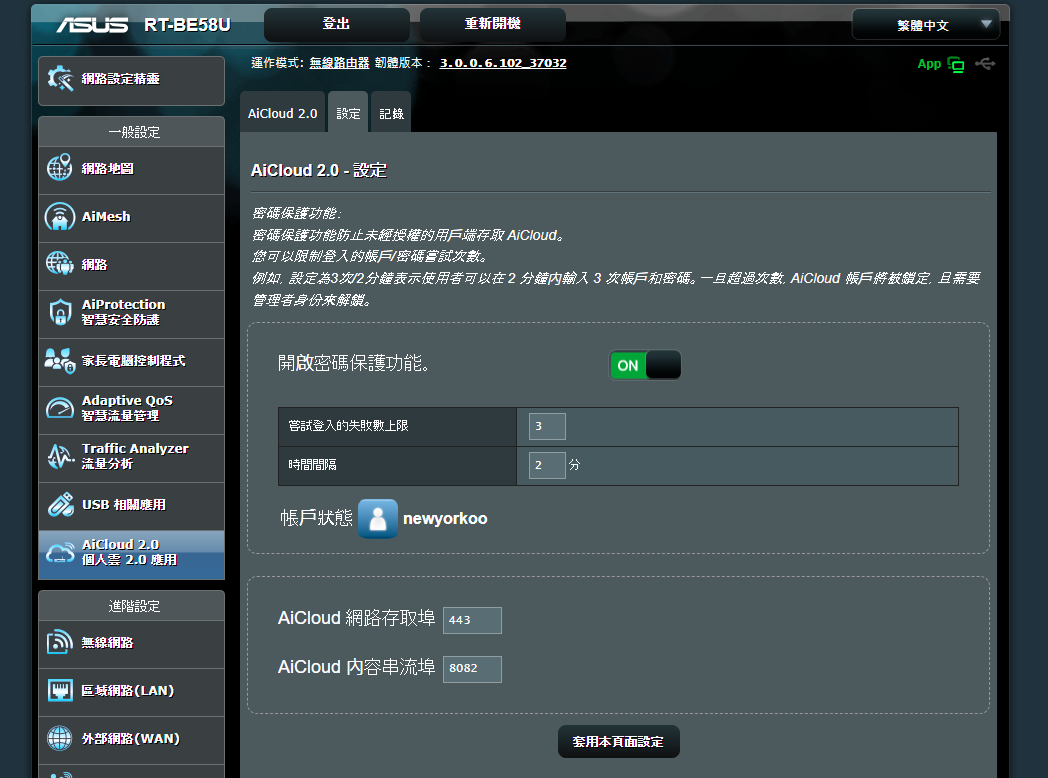Switch to the 記錄 tab
Image resolution: width=1048 pixels, height=778 pixels.
pos(391,113)
